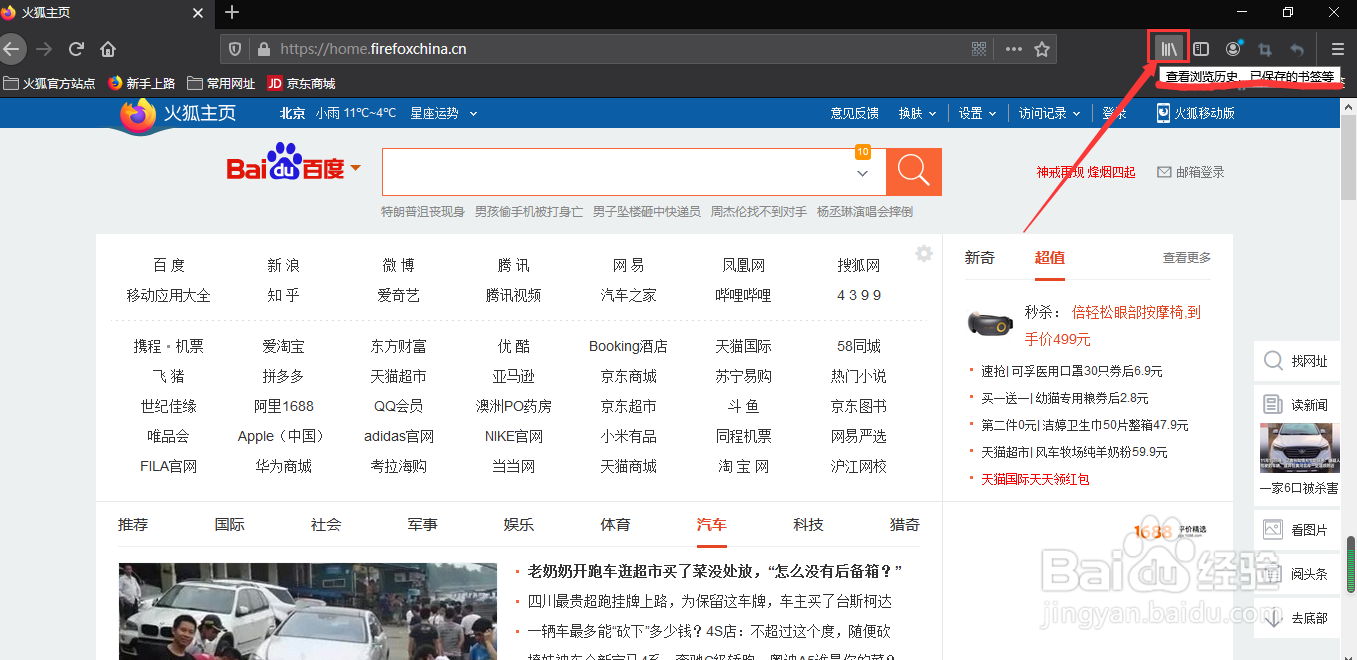
Task: Click the screenshot crop tool icon
Action: 1265,49
